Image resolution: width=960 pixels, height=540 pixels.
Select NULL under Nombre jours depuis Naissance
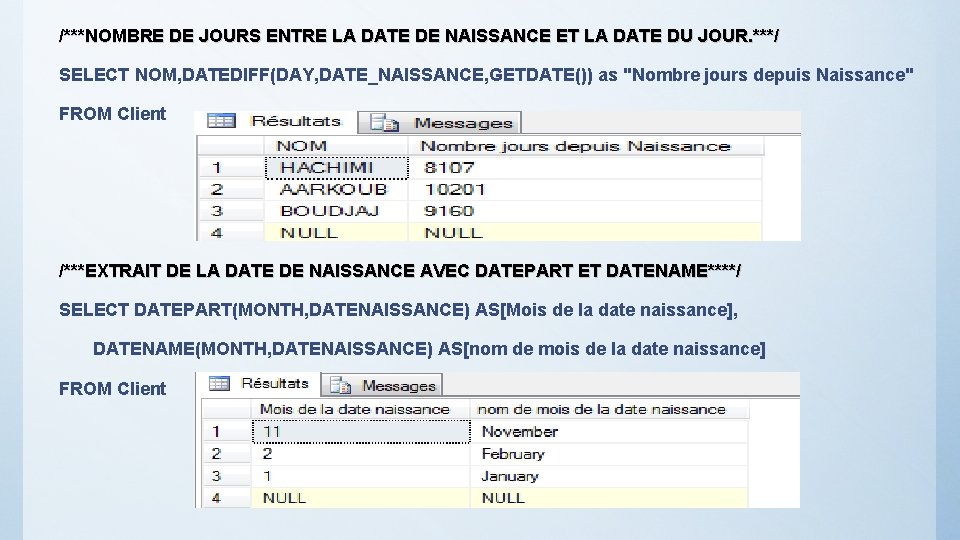click(x=585, y=232)
